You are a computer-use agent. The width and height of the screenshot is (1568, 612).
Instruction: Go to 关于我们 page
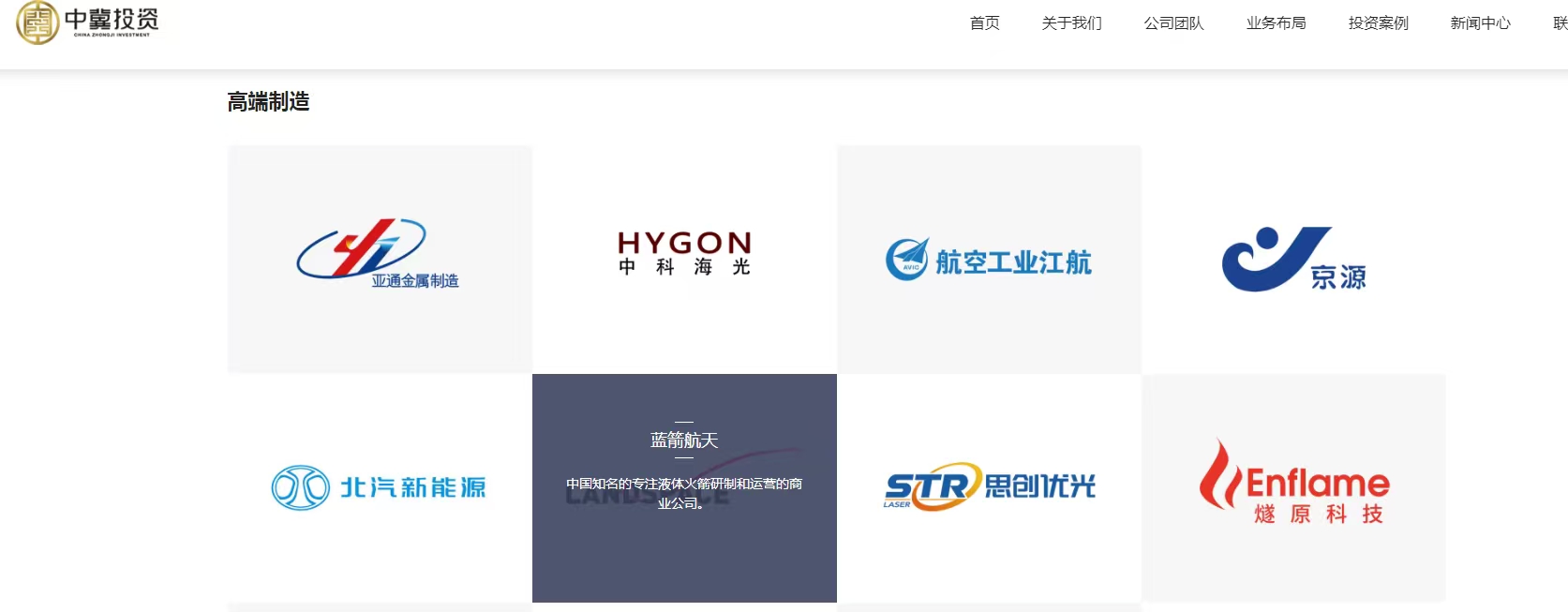pyautogui.click(x=1071, y=23)
